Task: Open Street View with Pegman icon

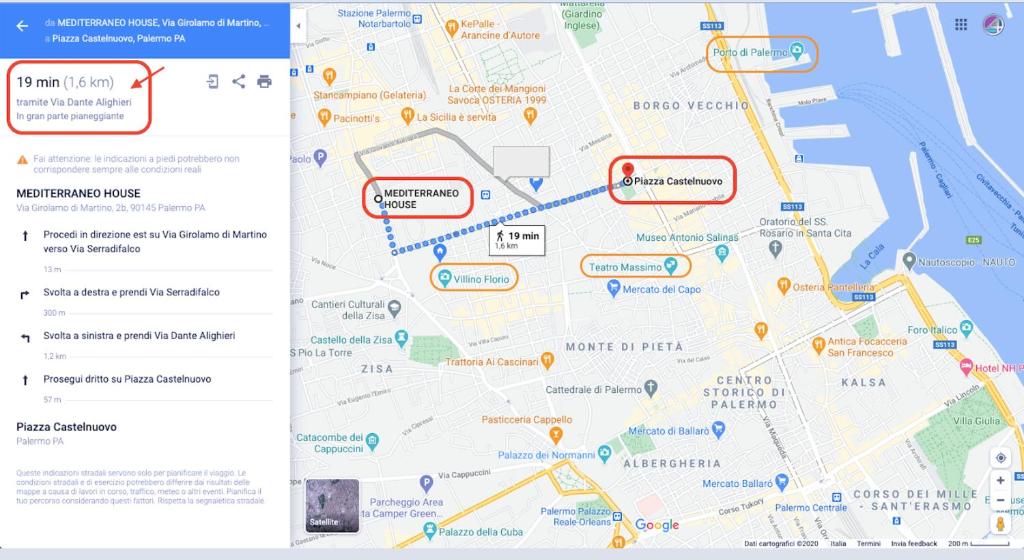Action: [1000, 523]
